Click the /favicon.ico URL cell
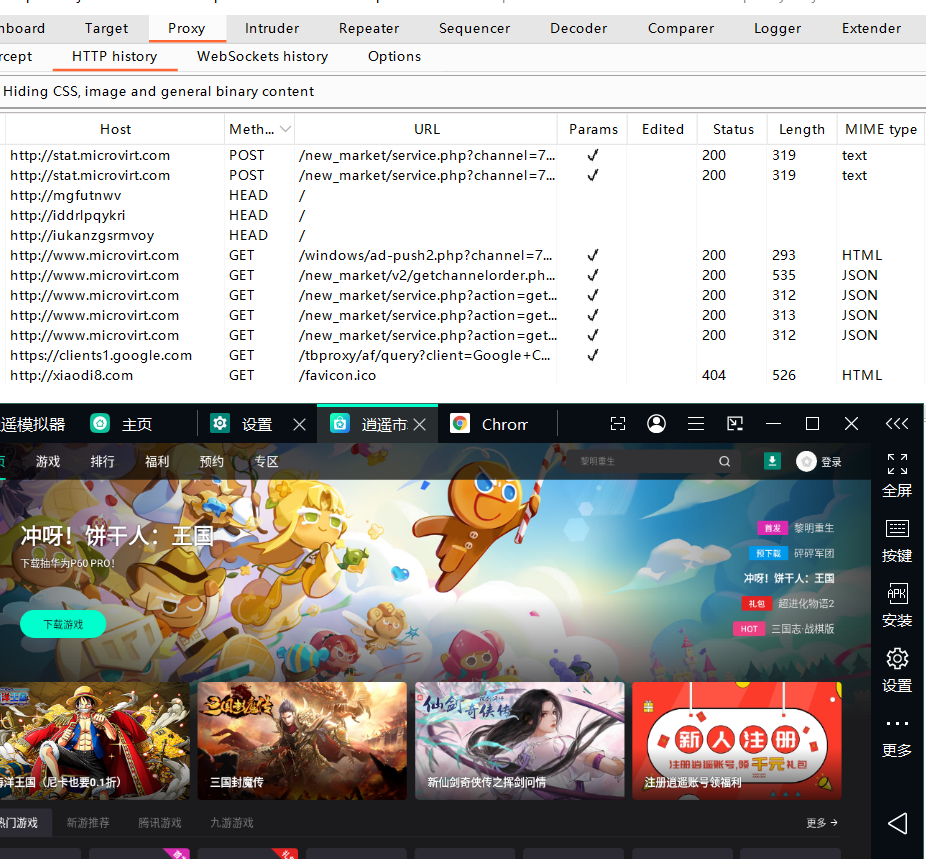The image size is (926, 859). pos(337,375)
